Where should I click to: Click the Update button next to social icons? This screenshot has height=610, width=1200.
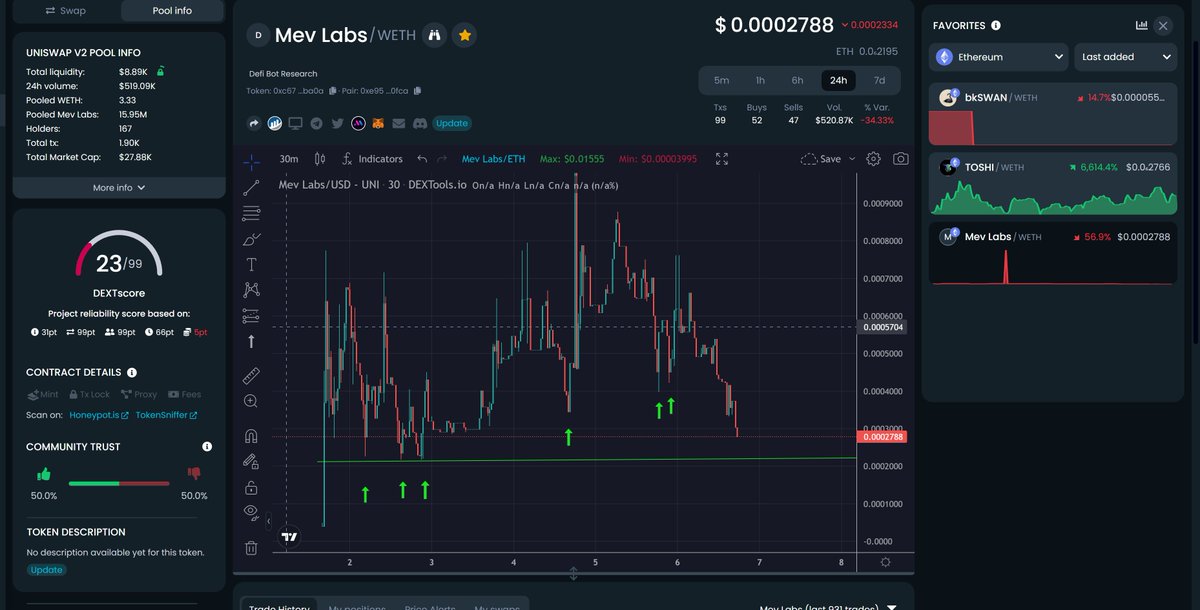(x=452, y=123)
